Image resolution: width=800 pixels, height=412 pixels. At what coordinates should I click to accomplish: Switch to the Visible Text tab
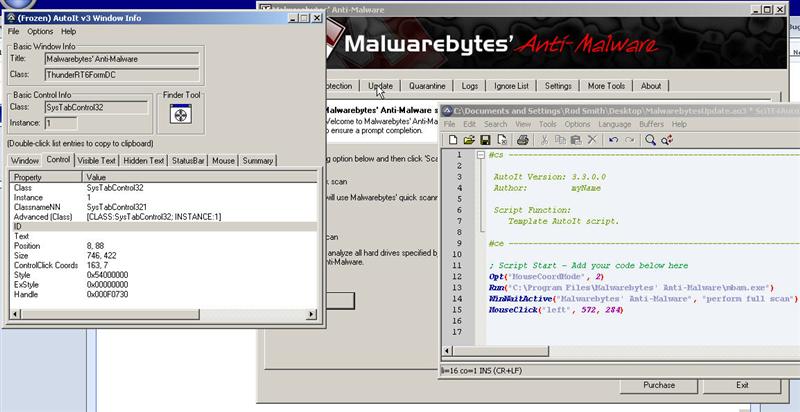pos(96,161)
